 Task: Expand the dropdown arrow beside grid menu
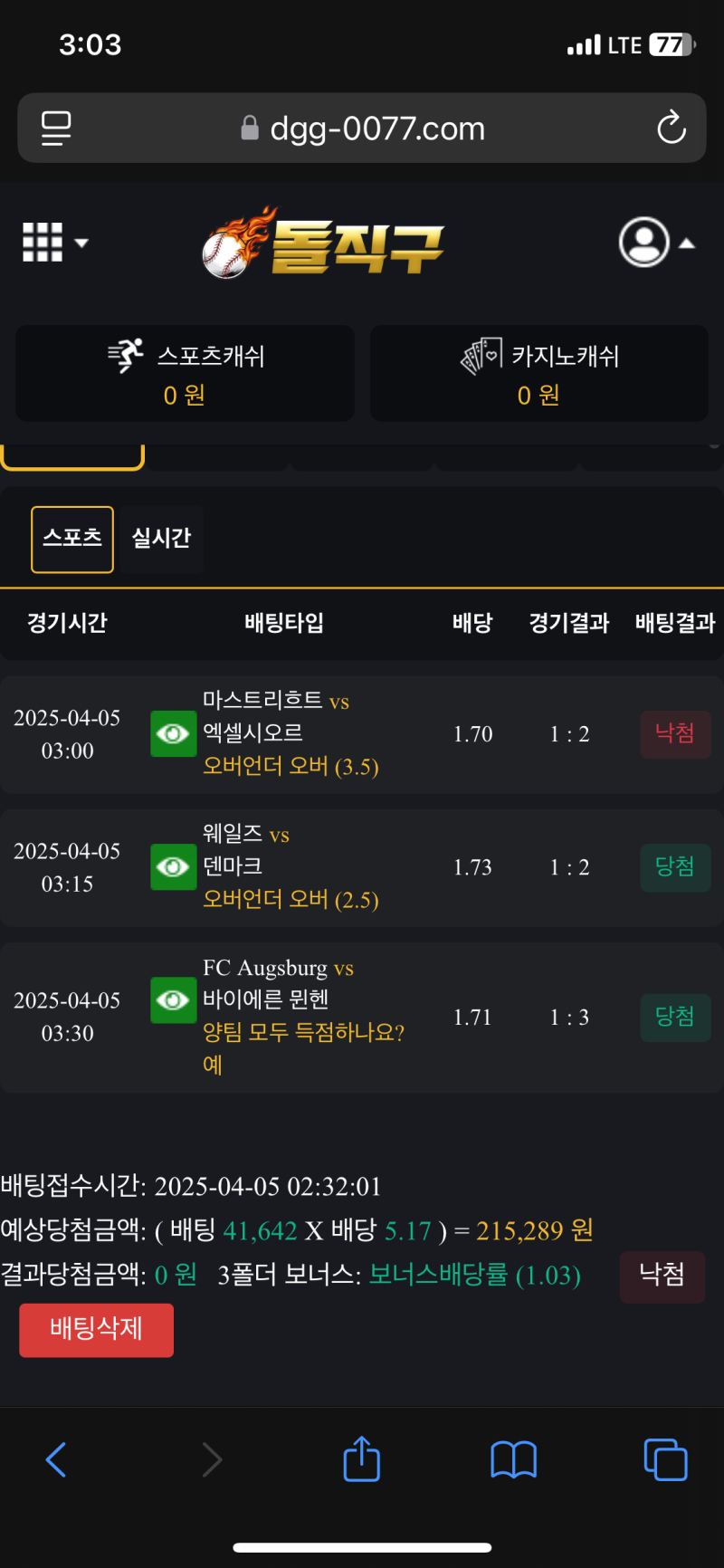(81, 243)
